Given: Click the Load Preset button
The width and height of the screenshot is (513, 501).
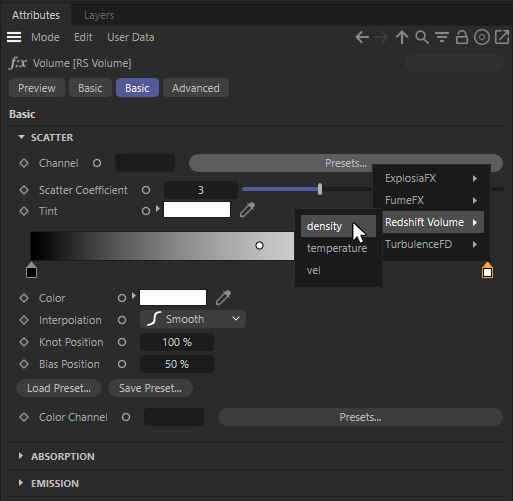Looking at the screenshot, I should click(59, 388).
